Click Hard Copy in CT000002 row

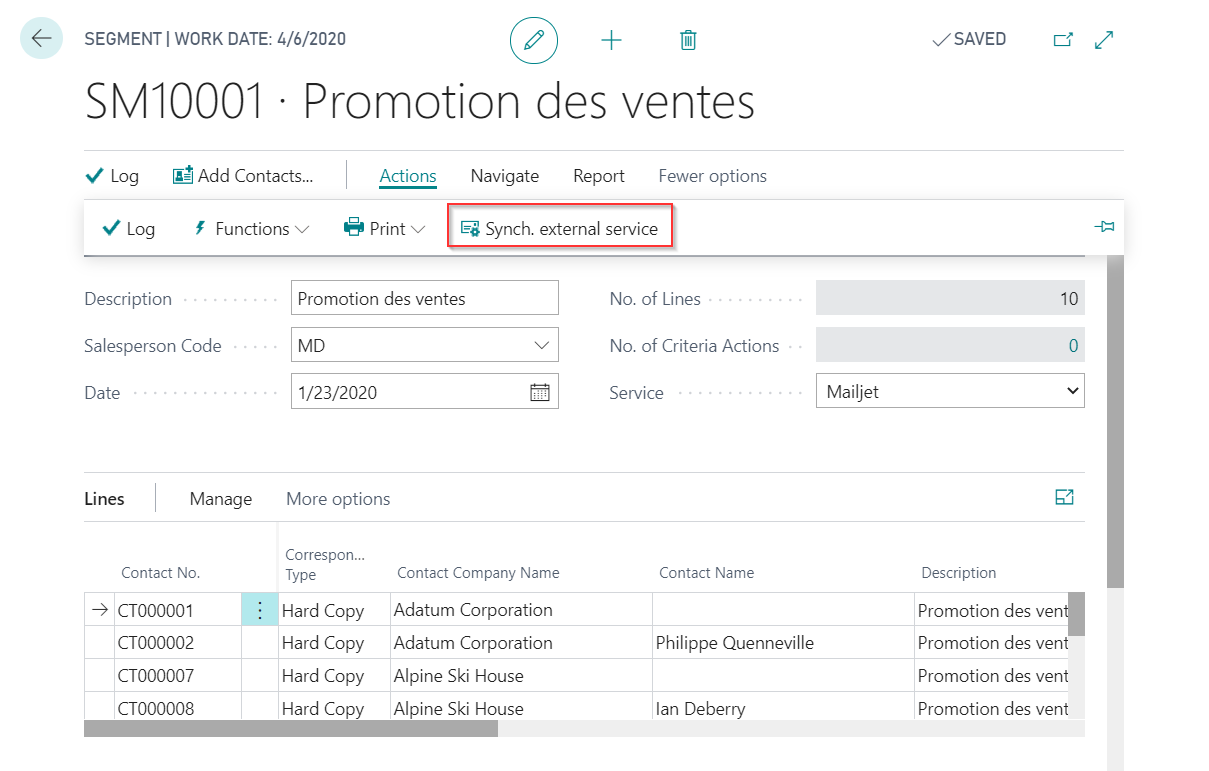point(323,643)
